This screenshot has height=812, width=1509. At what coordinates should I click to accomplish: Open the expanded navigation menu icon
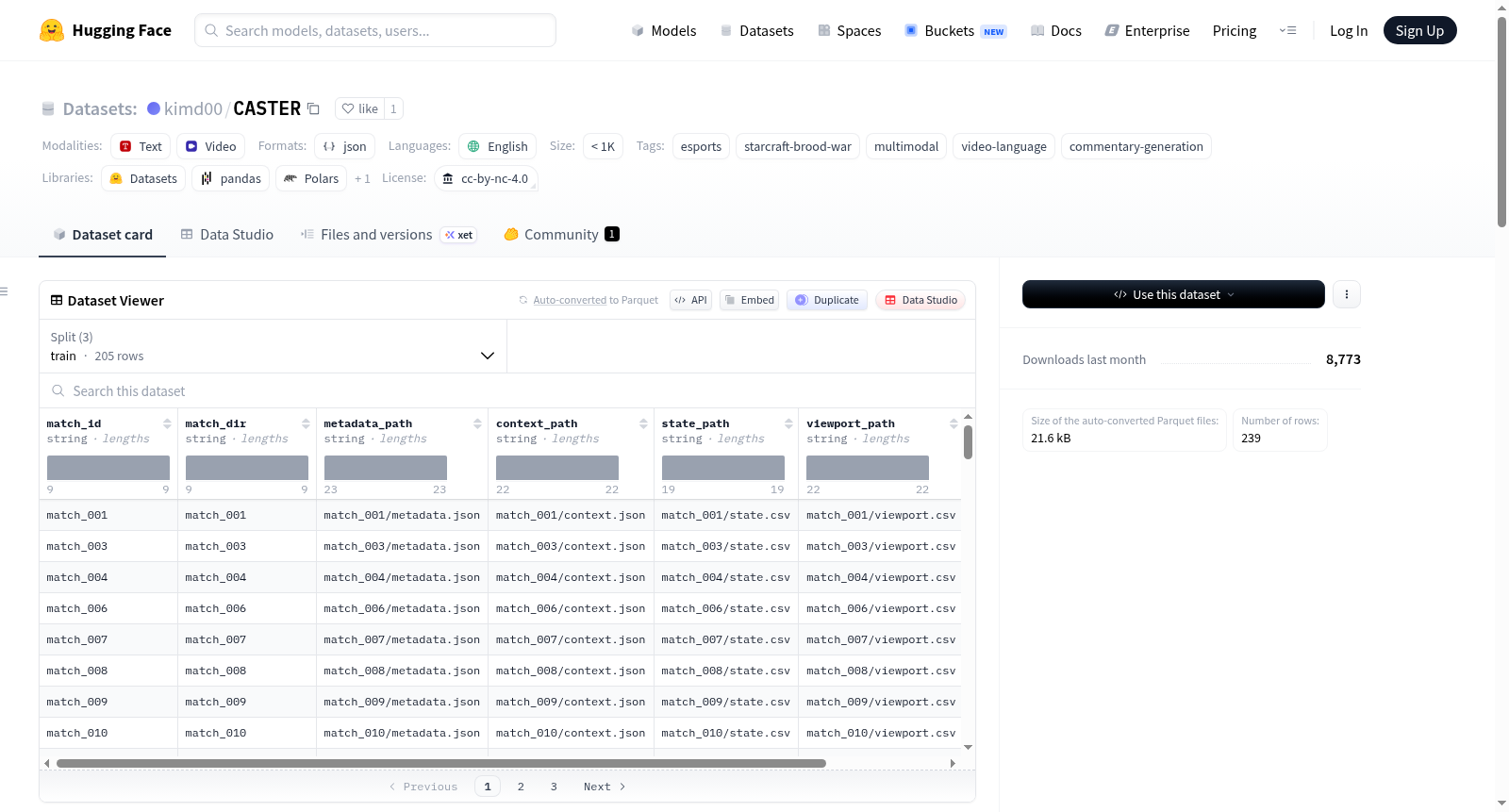(x=1287, y=30)
